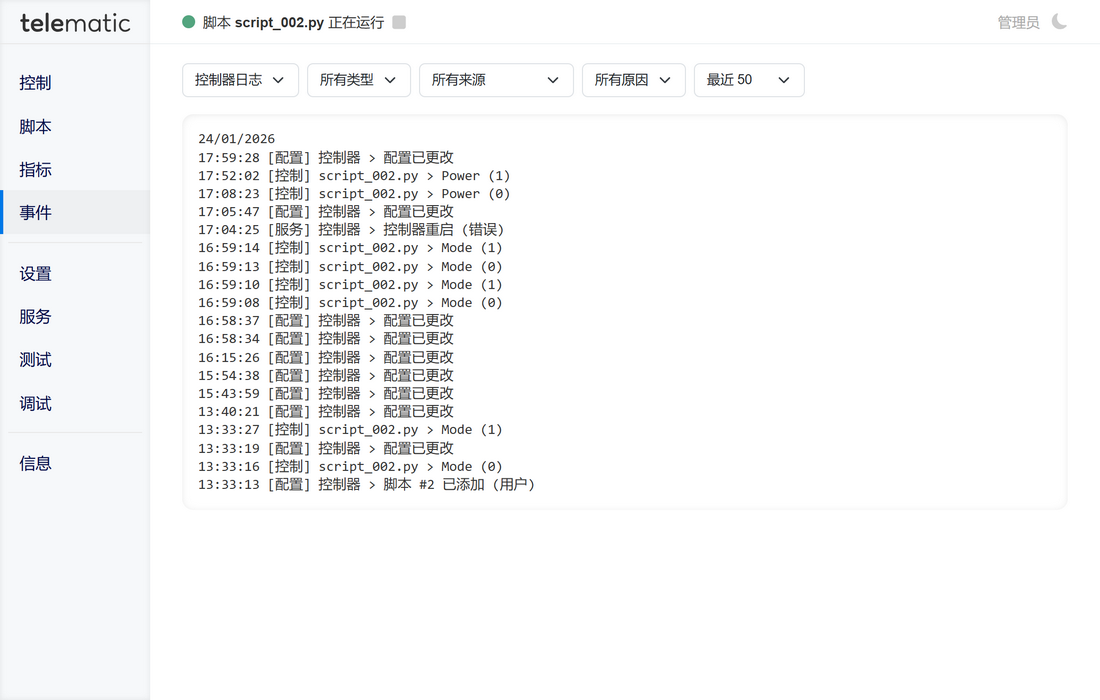
Task: Go to 控制 in sidebar
Action: click(x=36, y=83)
